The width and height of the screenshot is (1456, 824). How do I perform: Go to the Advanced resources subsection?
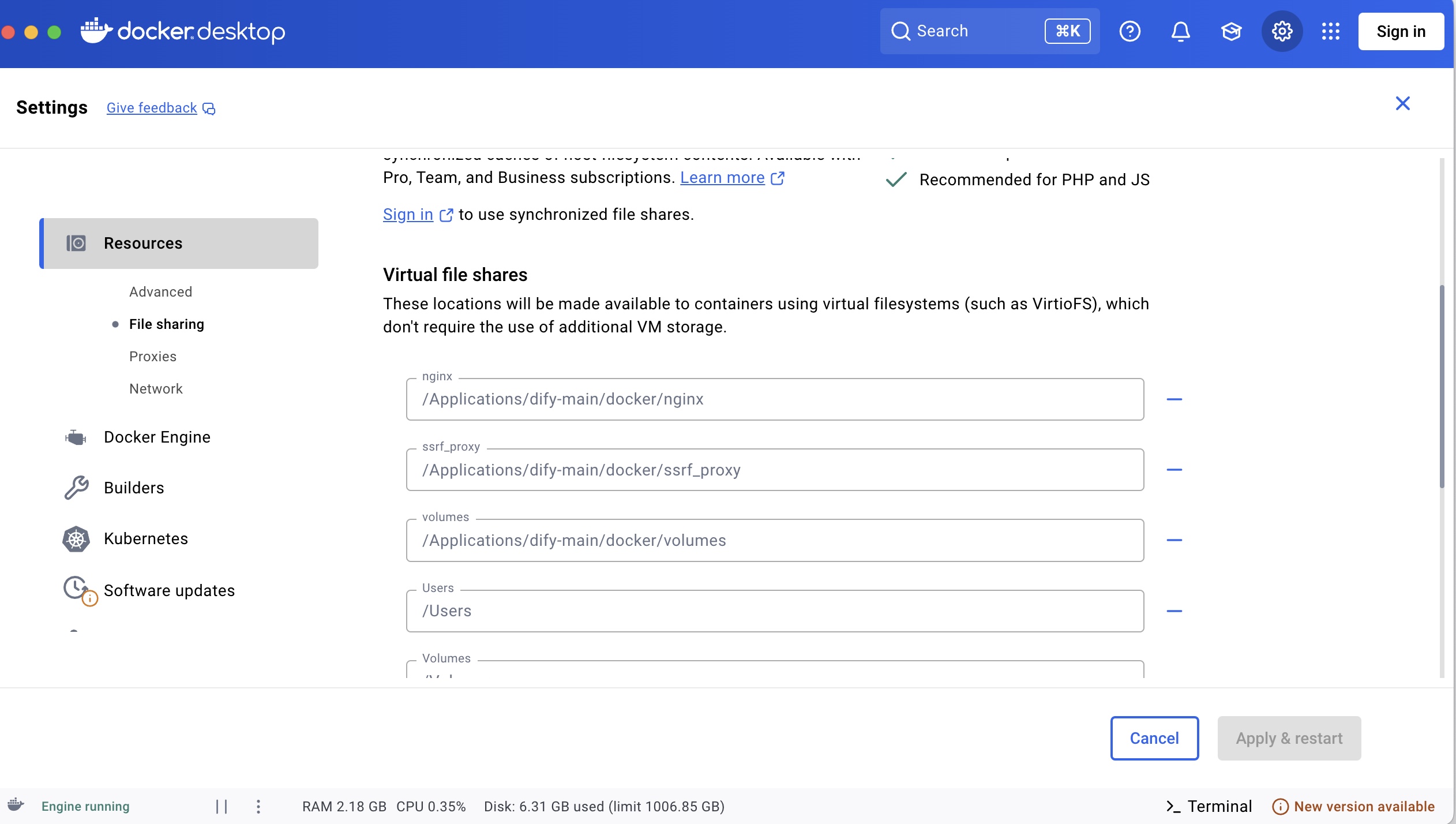pyautogui.click(x=160, y=292)
